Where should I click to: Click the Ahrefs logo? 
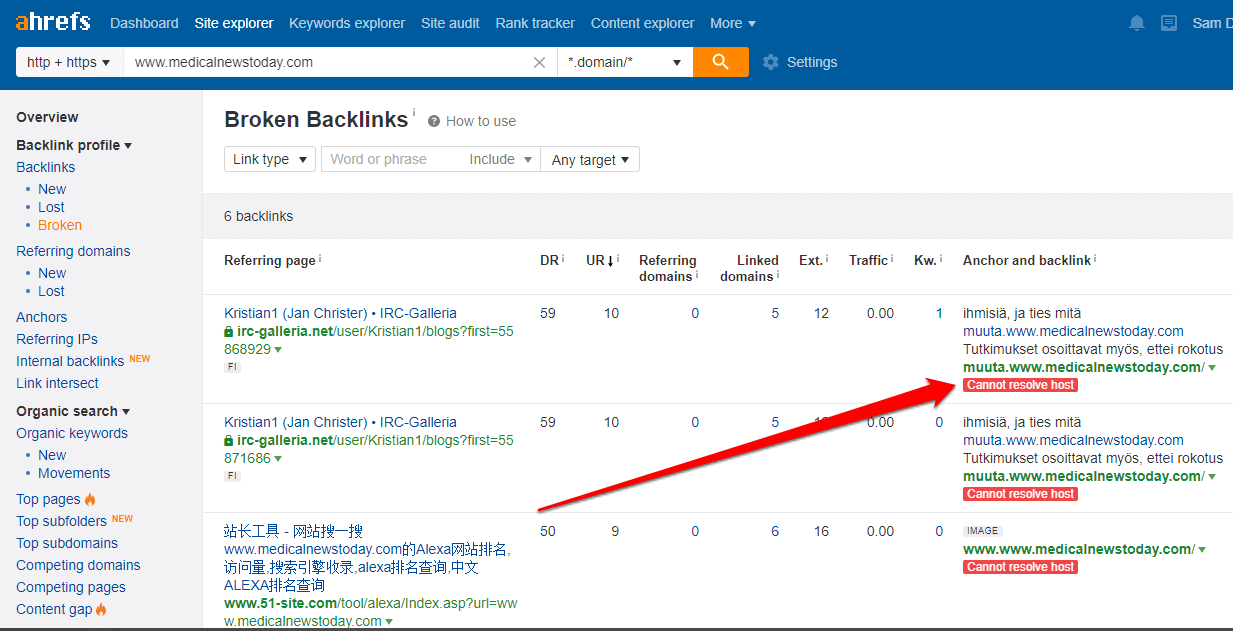click(x=52, y=22)
